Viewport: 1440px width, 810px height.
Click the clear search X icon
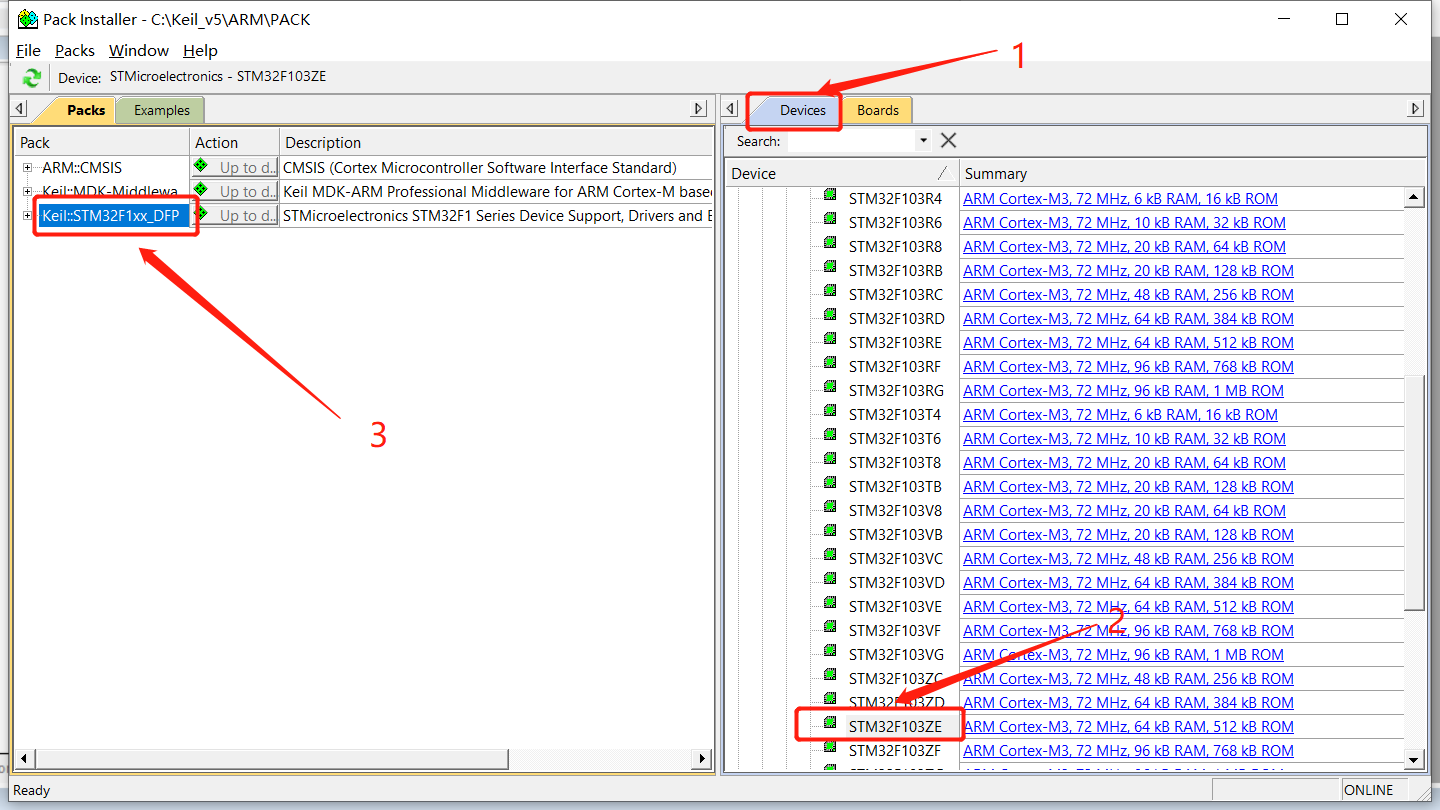pyautogui.click(x=949, y=140)
